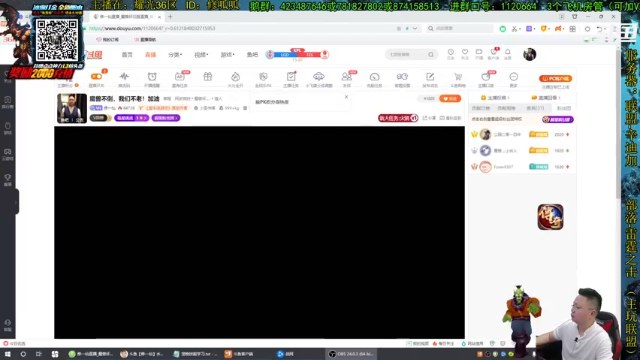The width and height of the screenshot is (640, 360).
Task: Close the popup tooltip with X
Action: pos(346,97)
